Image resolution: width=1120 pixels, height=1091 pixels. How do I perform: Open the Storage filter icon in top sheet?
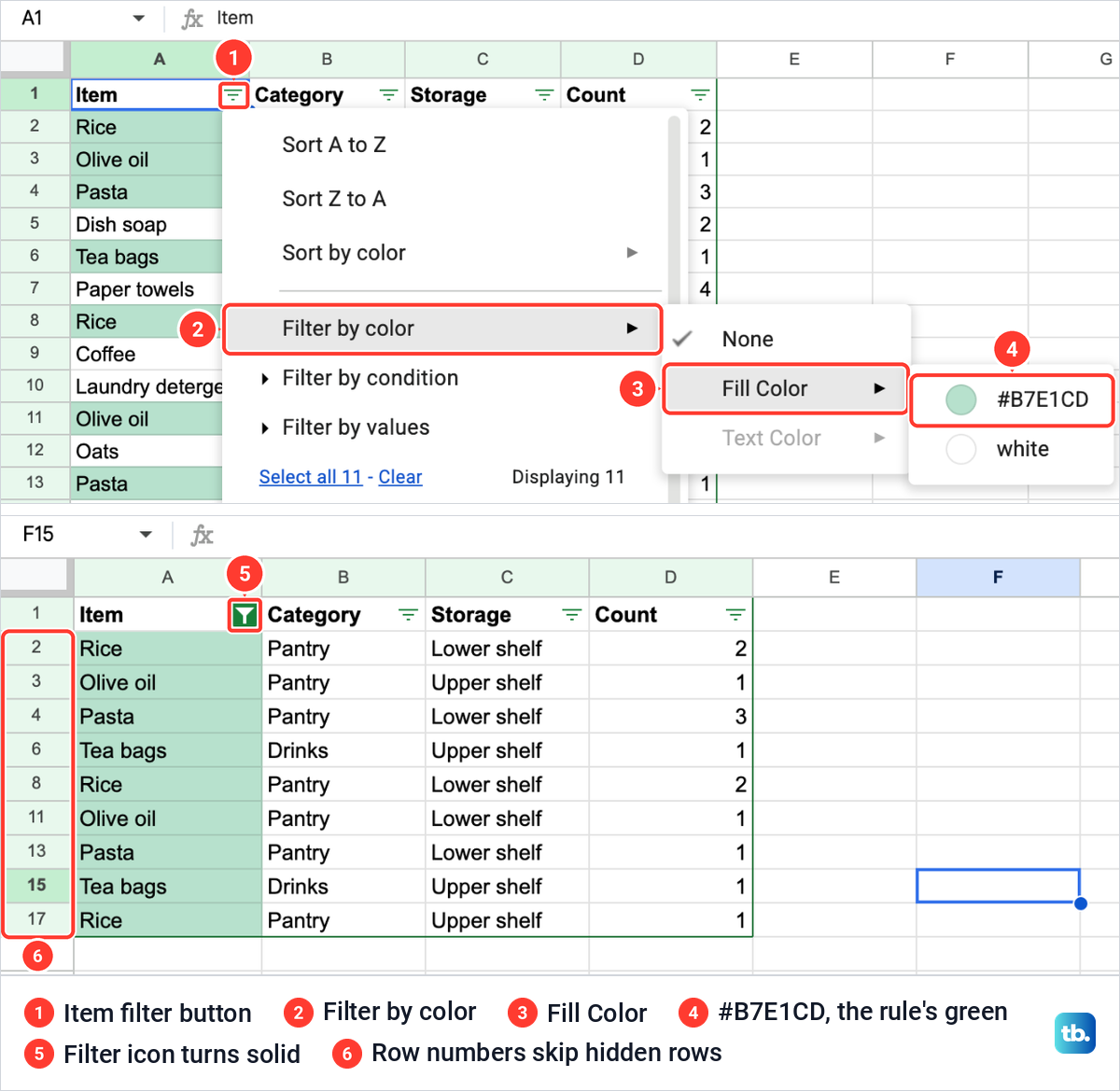[544, 95]
